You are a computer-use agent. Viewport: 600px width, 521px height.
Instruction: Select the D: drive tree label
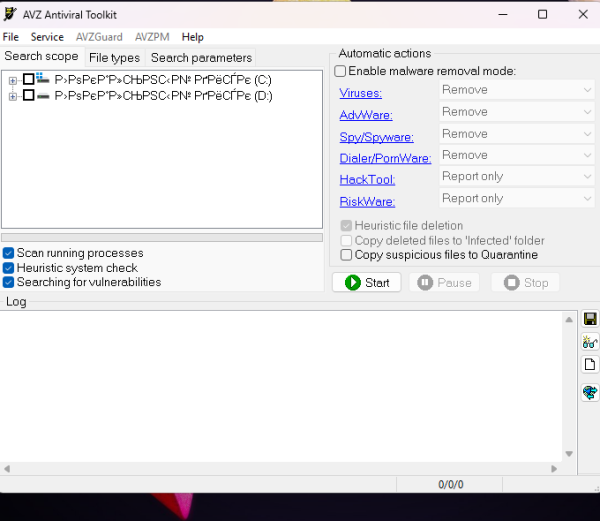(163, 96)
